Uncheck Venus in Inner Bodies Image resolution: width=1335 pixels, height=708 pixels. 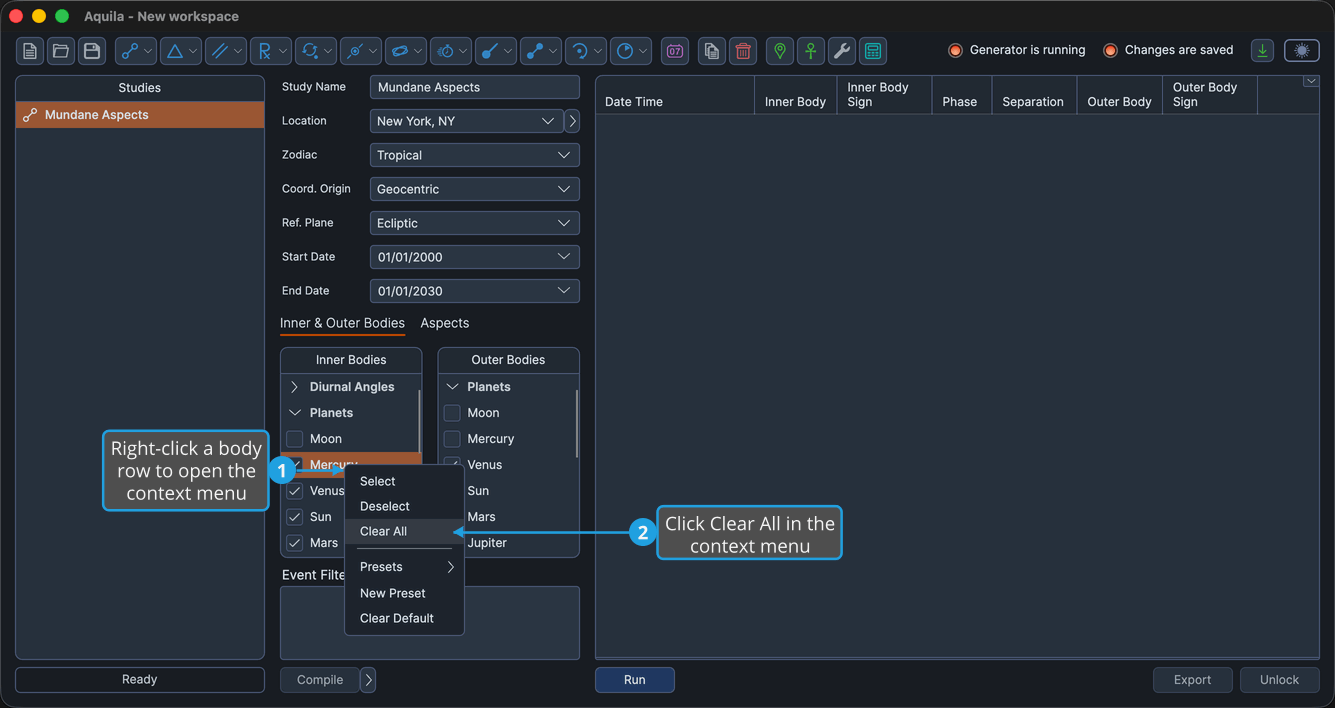(295, 491)
